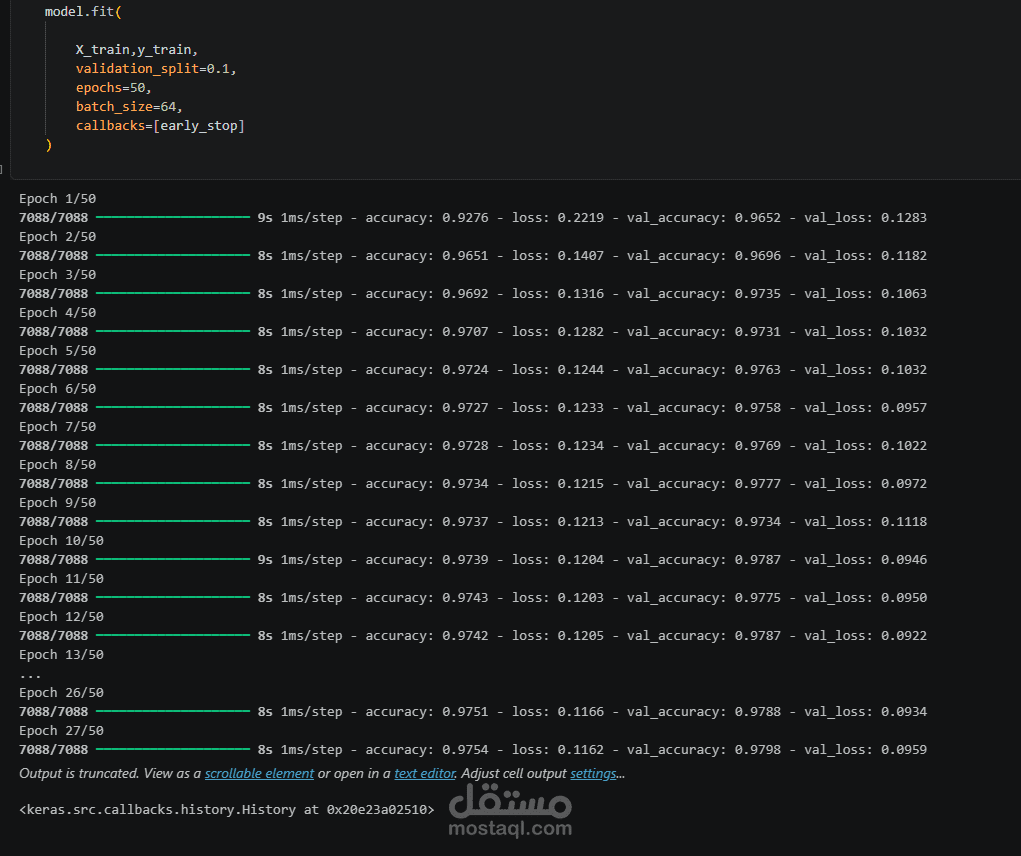1021x856 pixels.
Task: Click loss: 0.1282 in epoch 4 row
Action: click(558, 331)
